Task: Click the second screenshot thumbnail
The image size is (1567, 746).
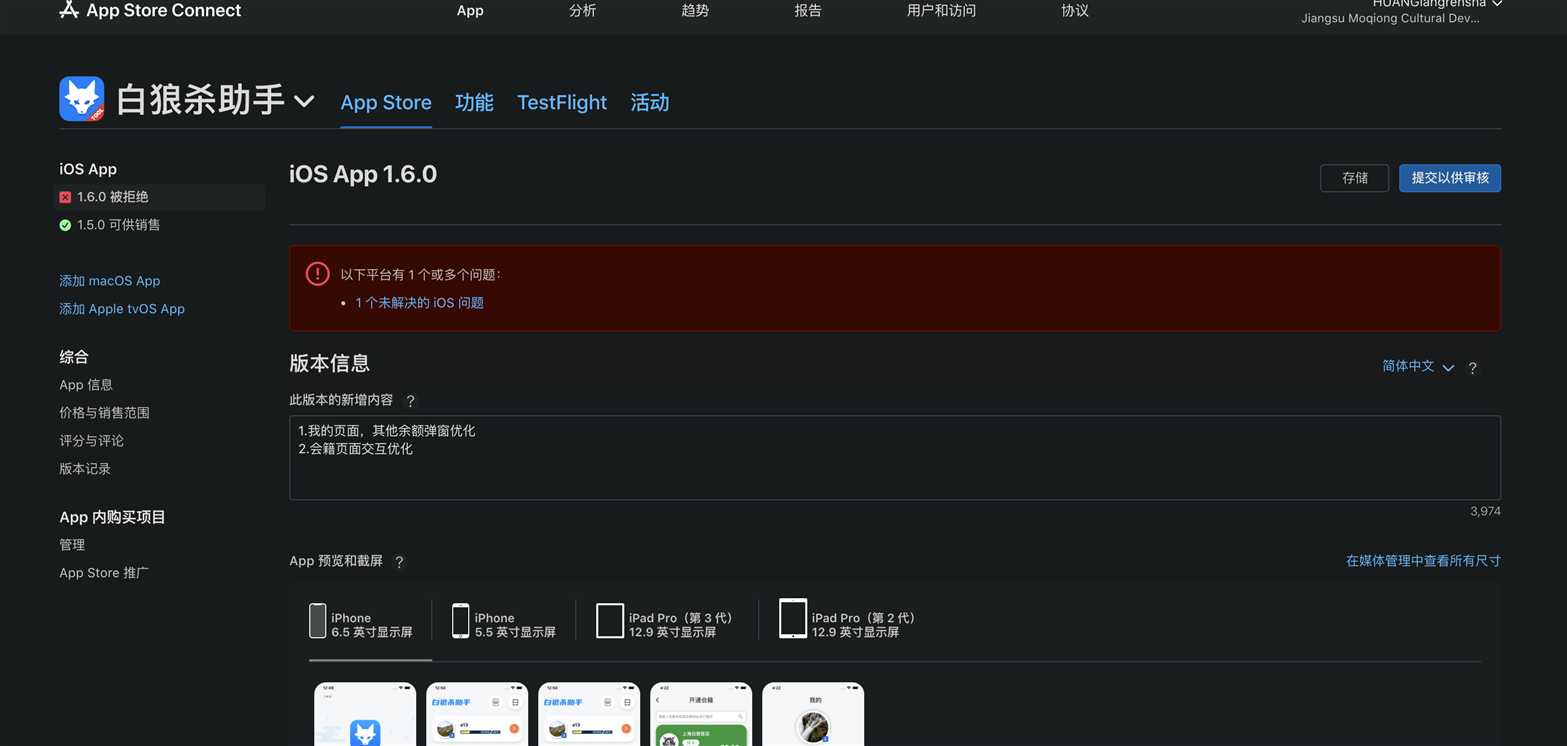Action: click(x=477, y=714)
